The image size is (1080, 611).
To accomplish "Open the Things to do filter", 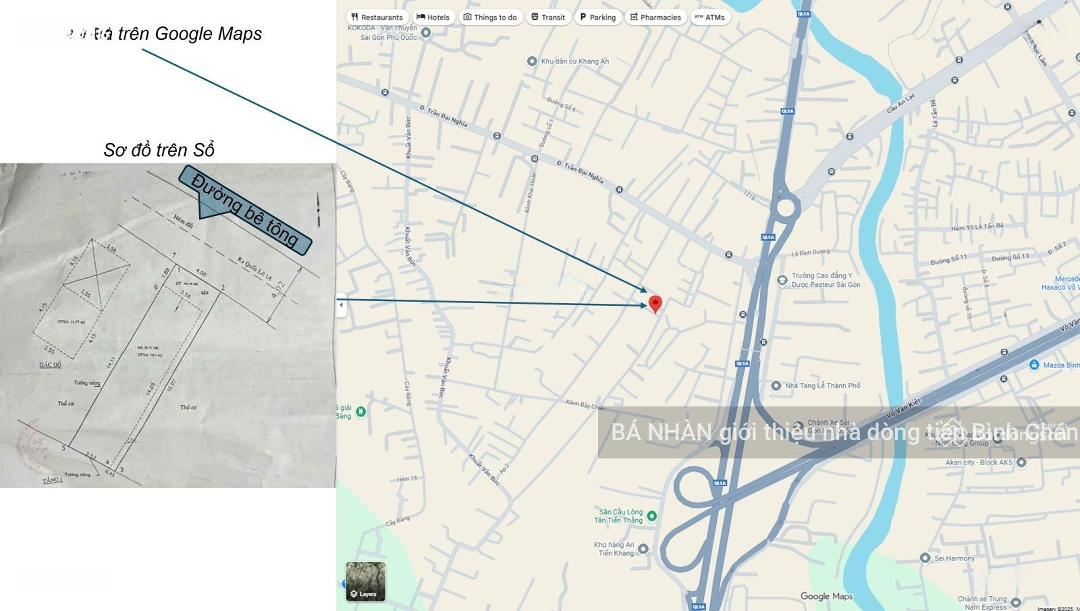I will (x=490, y=17).
